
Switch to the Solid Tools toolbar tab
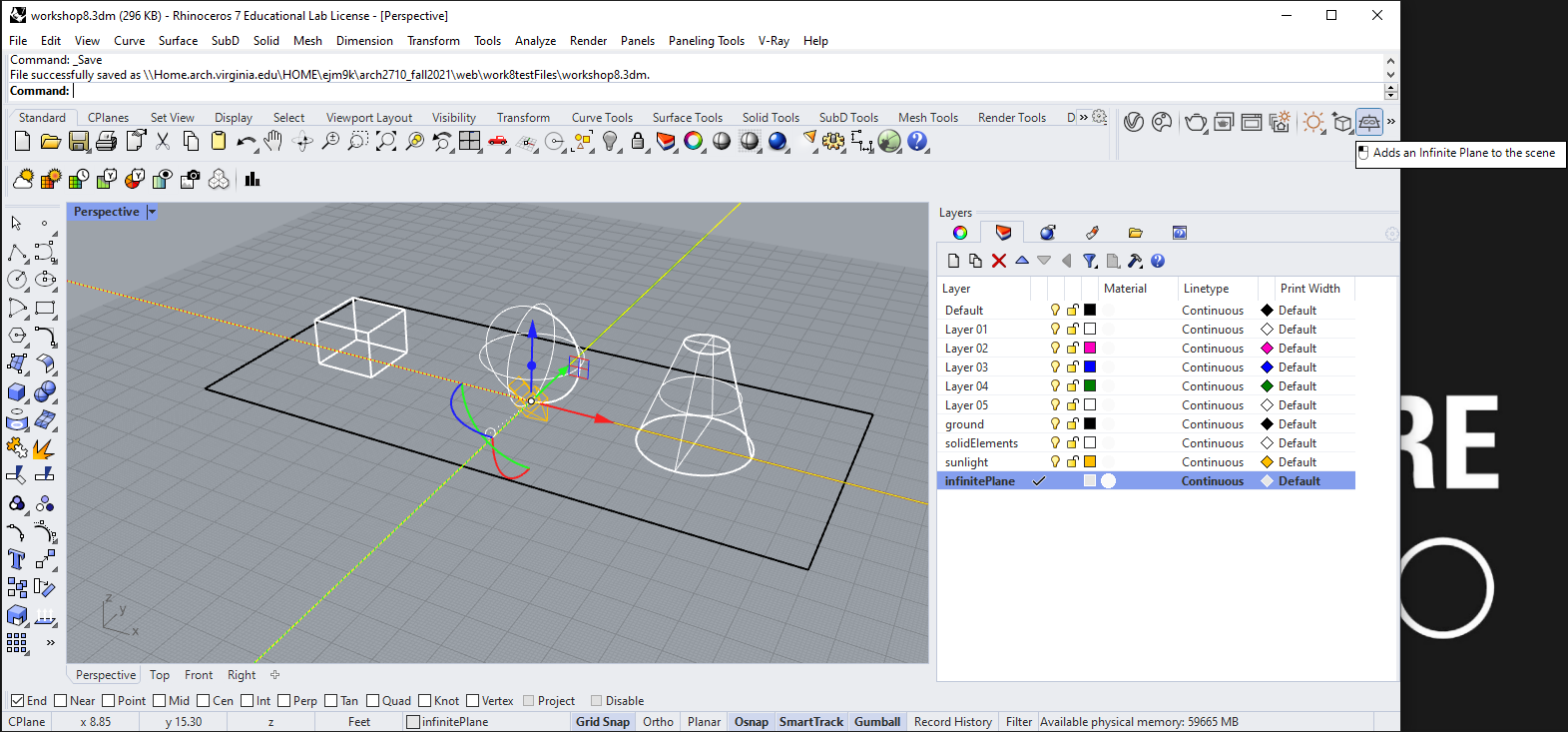click(771, 117)
